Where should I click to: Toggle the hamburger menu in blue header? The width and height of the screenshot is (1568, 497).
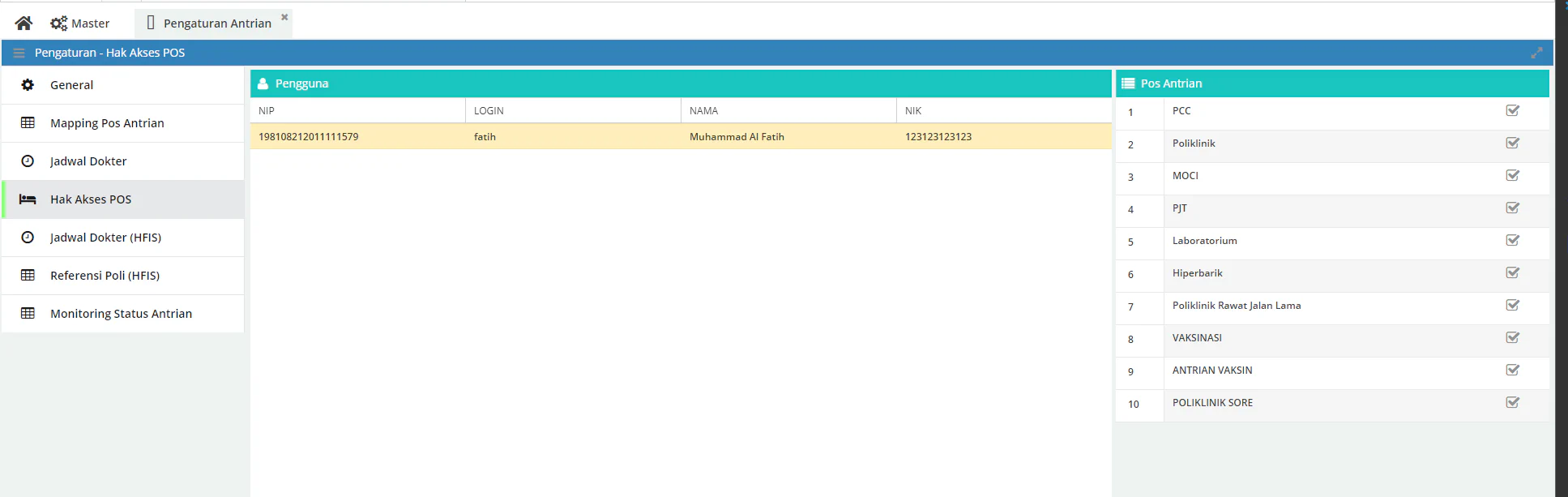[19, 53]
